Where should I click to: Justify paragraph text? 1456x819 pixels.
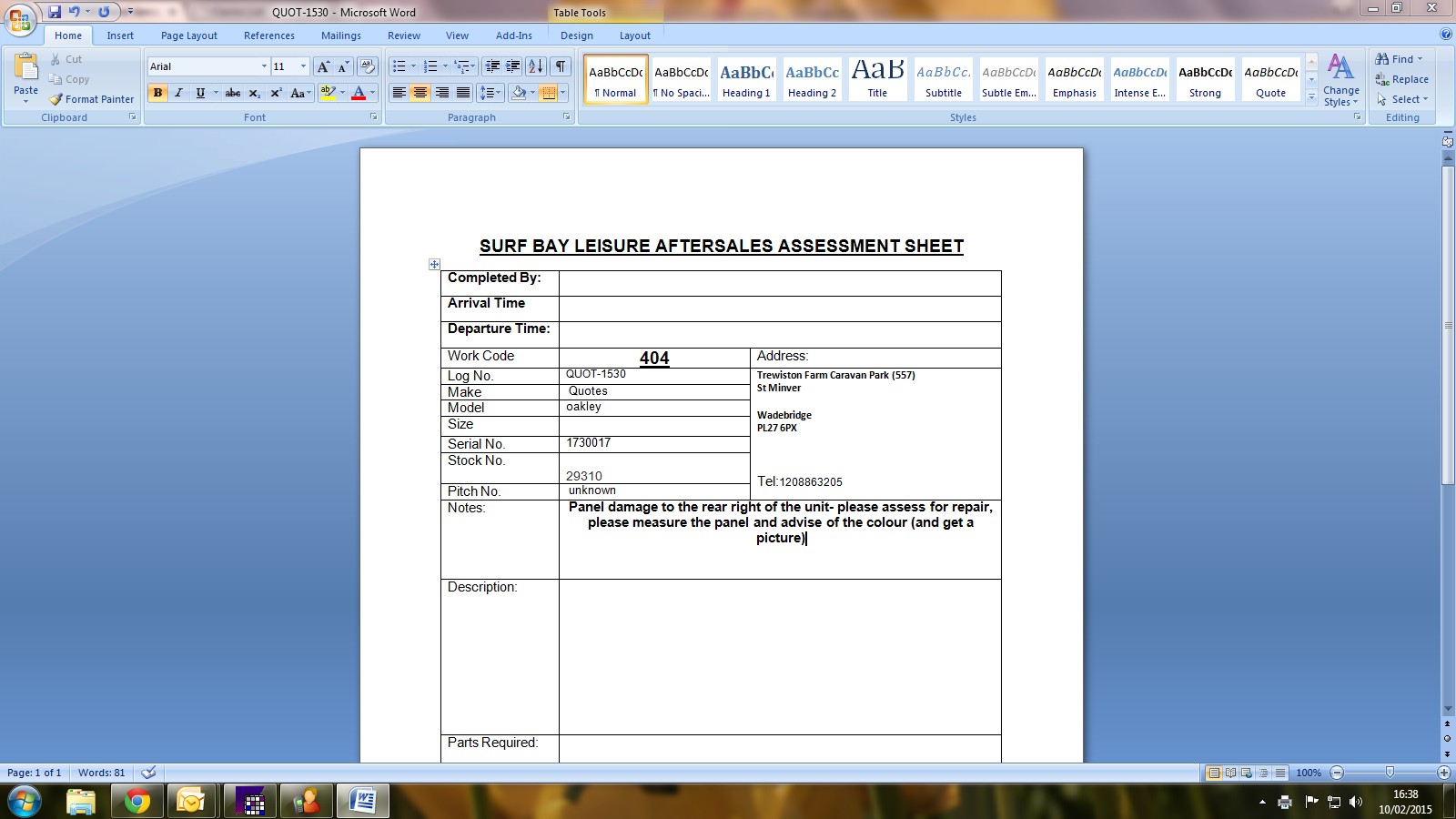click(463, 93)
